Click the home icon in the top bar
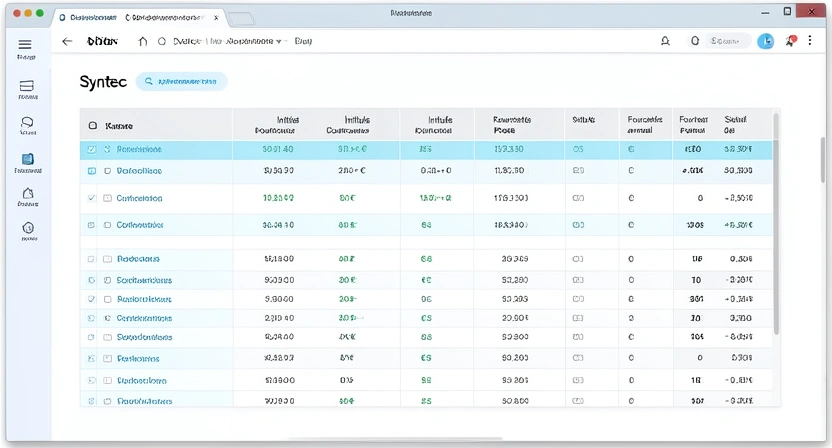This screenshot has height=448, width=832. pyautogui.click(x=142, y=42)
